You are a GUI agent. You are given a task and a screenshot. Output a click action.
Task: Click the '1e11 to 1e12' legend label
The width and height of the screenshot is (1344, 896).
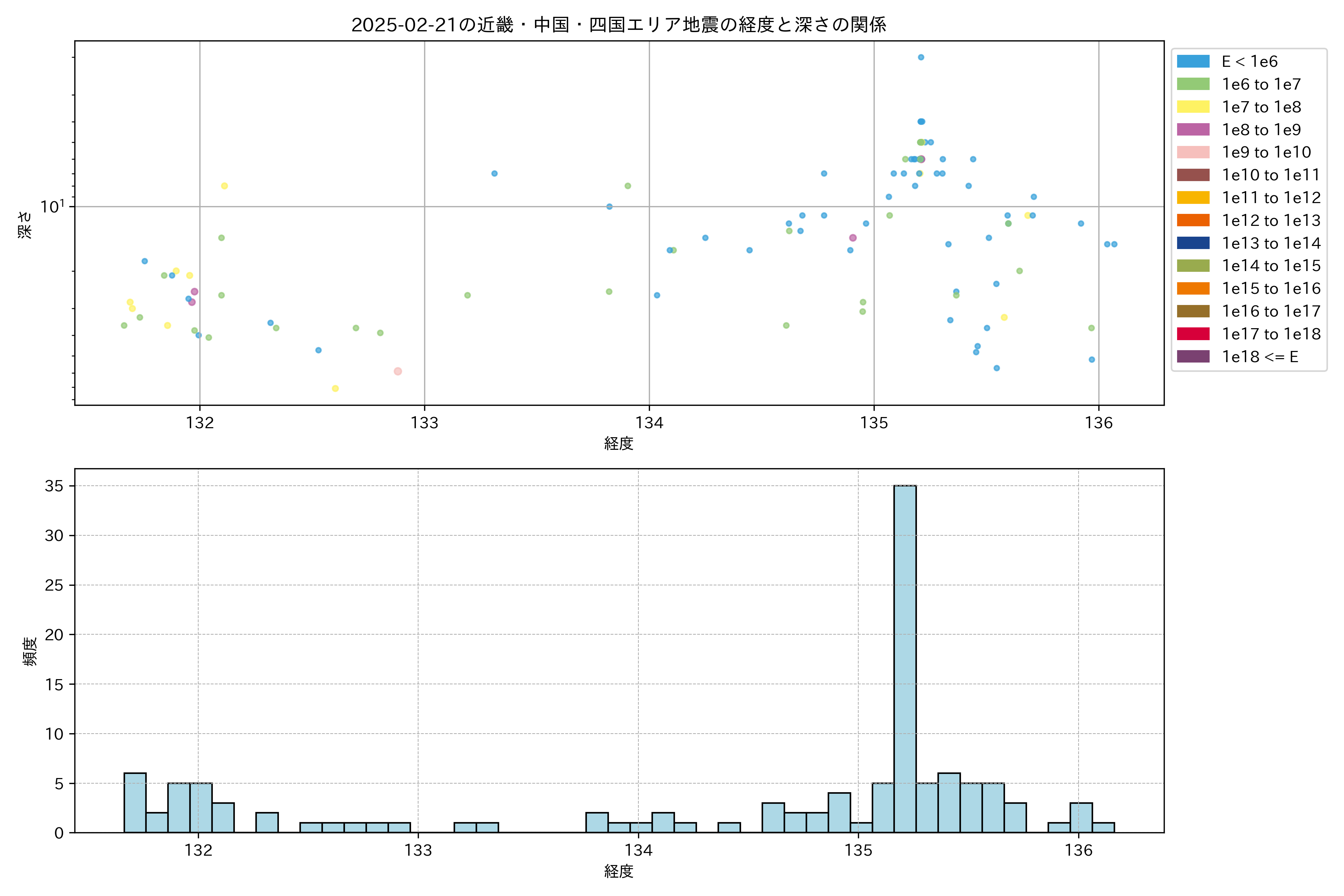[x=1271, y=198]
